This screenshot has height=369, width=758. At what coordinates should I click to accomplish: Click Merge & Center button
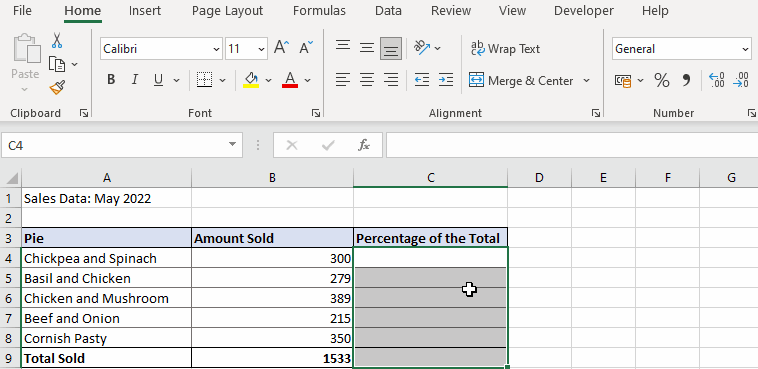[522, 80]
